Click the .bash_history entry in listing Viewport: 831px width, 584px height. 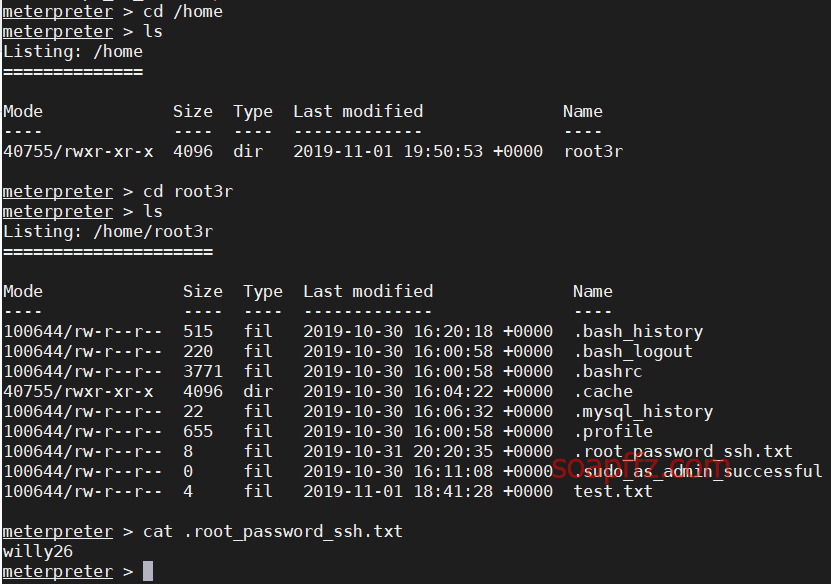click(639, 332)
